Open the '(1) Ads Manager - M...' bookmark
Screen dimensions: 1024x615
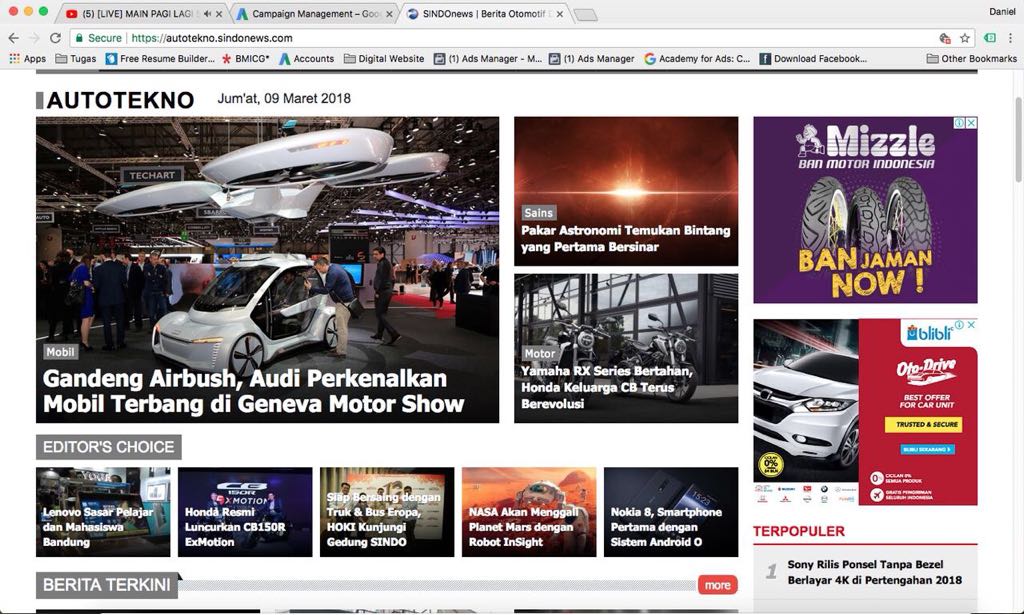click(488, 59)
